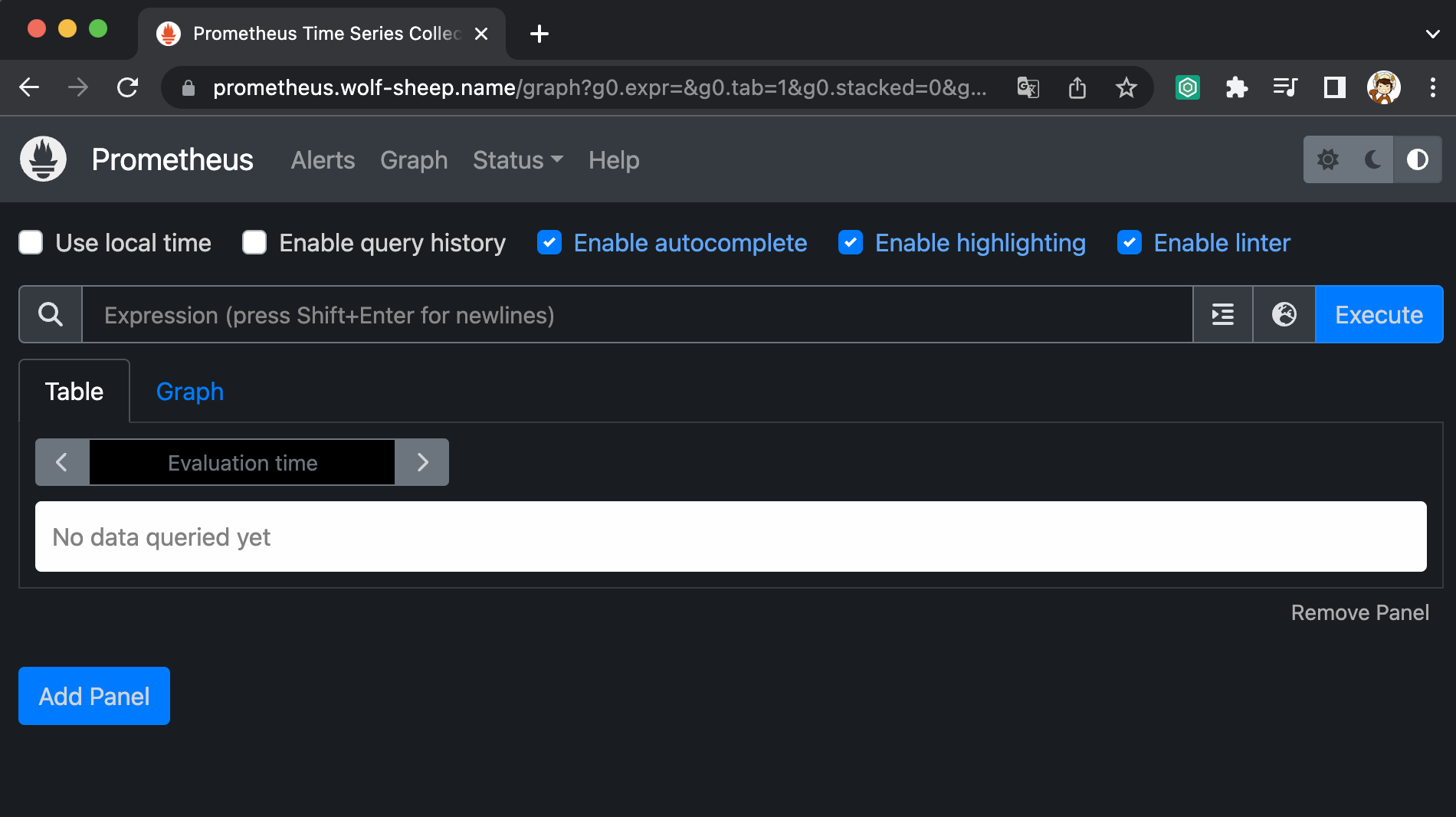
Task: Open Alerts in navbar
Action: (x=323, y=160)
